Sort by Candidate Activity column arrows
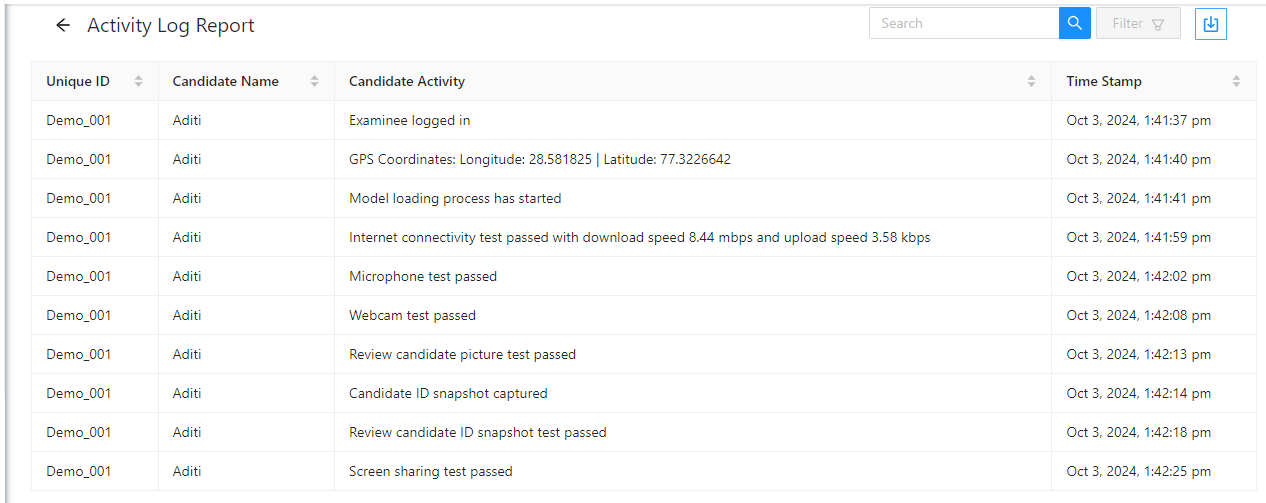This screenshot has height=503, width=1266. coord(1031,81)
